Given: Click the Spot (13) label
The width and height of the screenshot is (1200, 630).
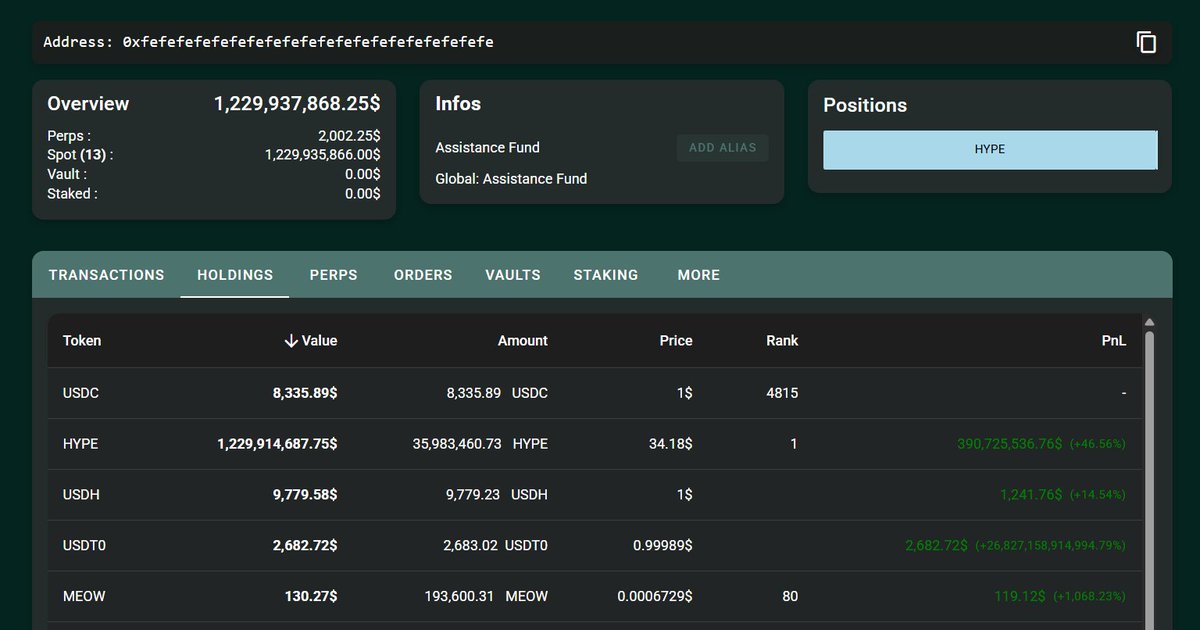Looking at the screenshot, I should tap(80, 155).
